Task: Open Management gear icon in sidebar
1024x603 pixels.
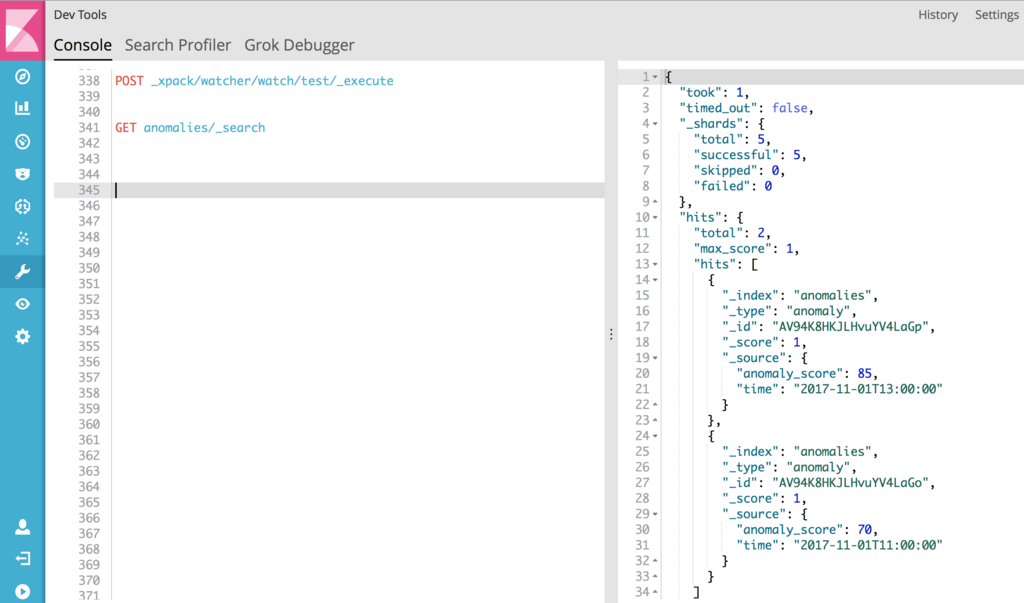Action: (x=22, y=336)
